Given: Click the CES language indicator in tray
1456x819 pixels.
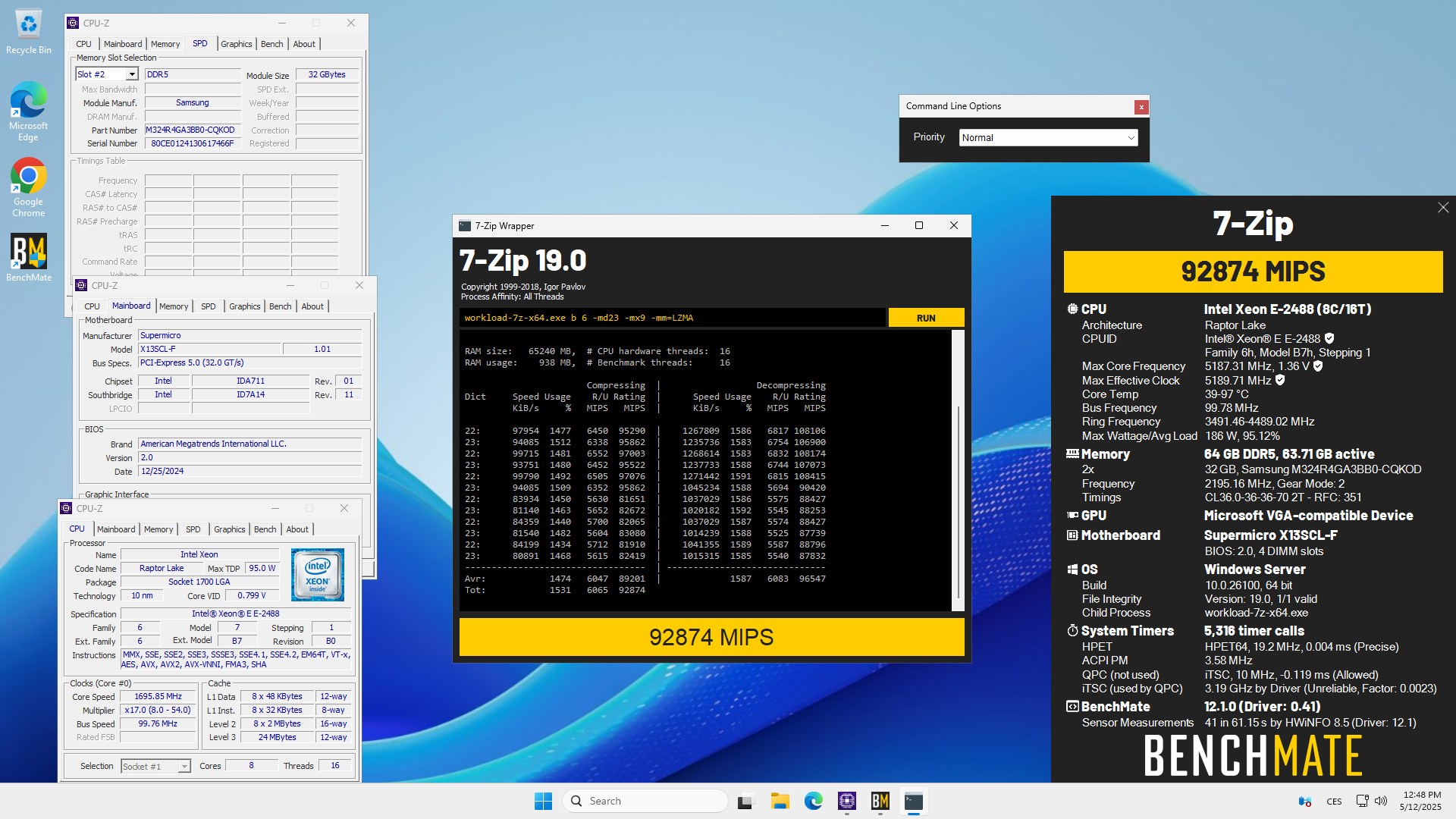Looking at the screenshot, I should tap(1334, 802).
